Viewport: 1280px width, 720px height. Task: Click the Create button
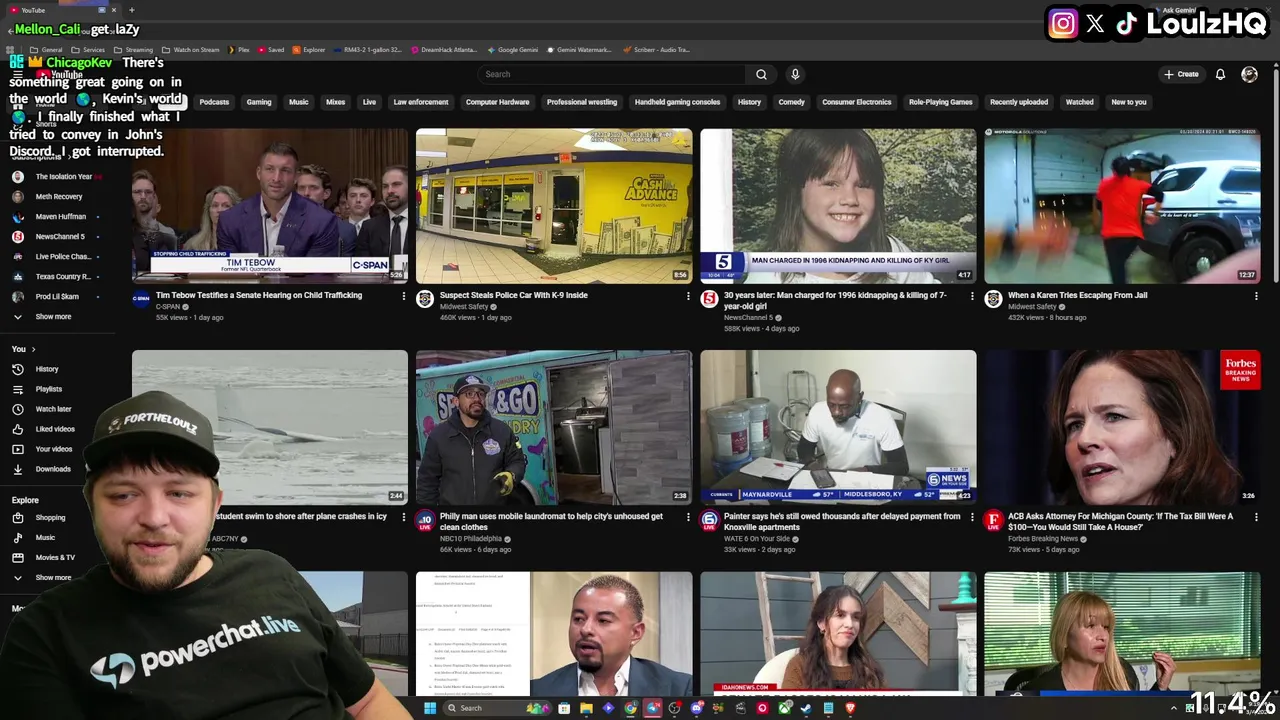coord(1181,74)
